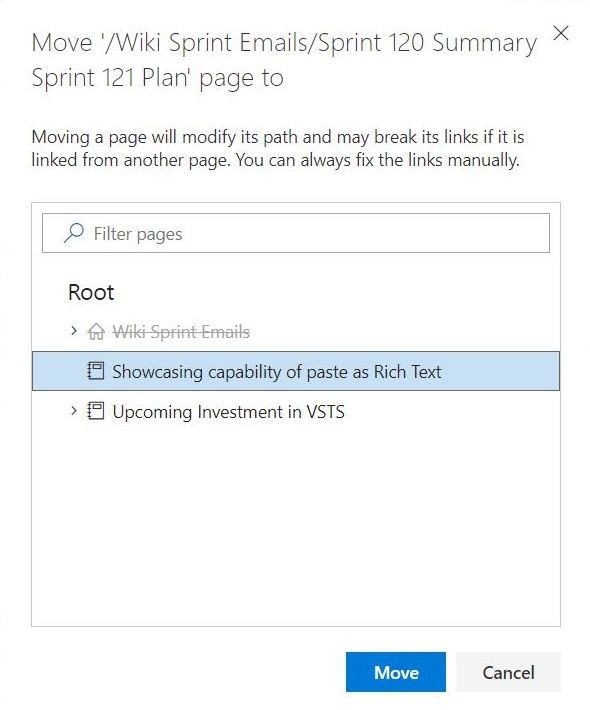Dismiss the dialog via Cancel button

tap(508, 672)
